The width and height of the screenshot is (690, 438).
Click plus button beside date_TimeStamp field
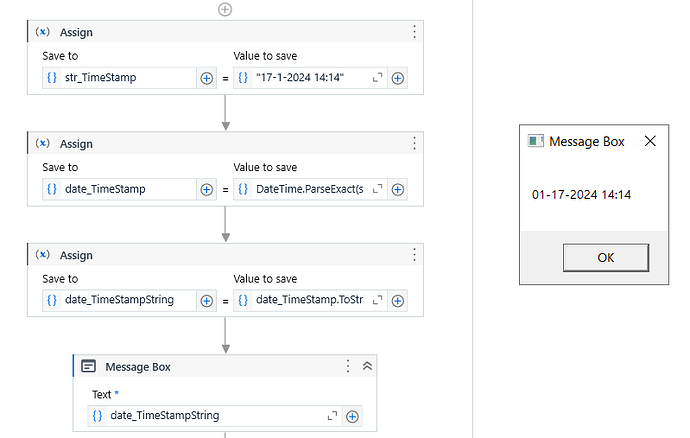point(207,189)
